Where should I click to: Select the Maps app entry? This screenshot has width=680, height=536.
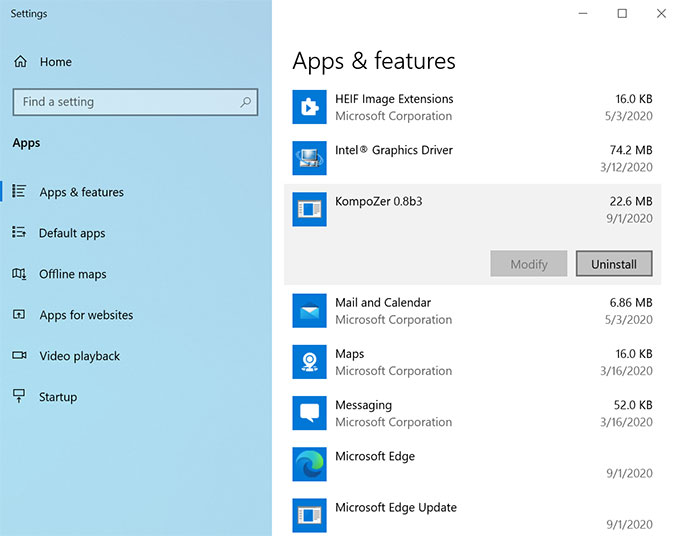pyautogui.click(x=472, y=362)
